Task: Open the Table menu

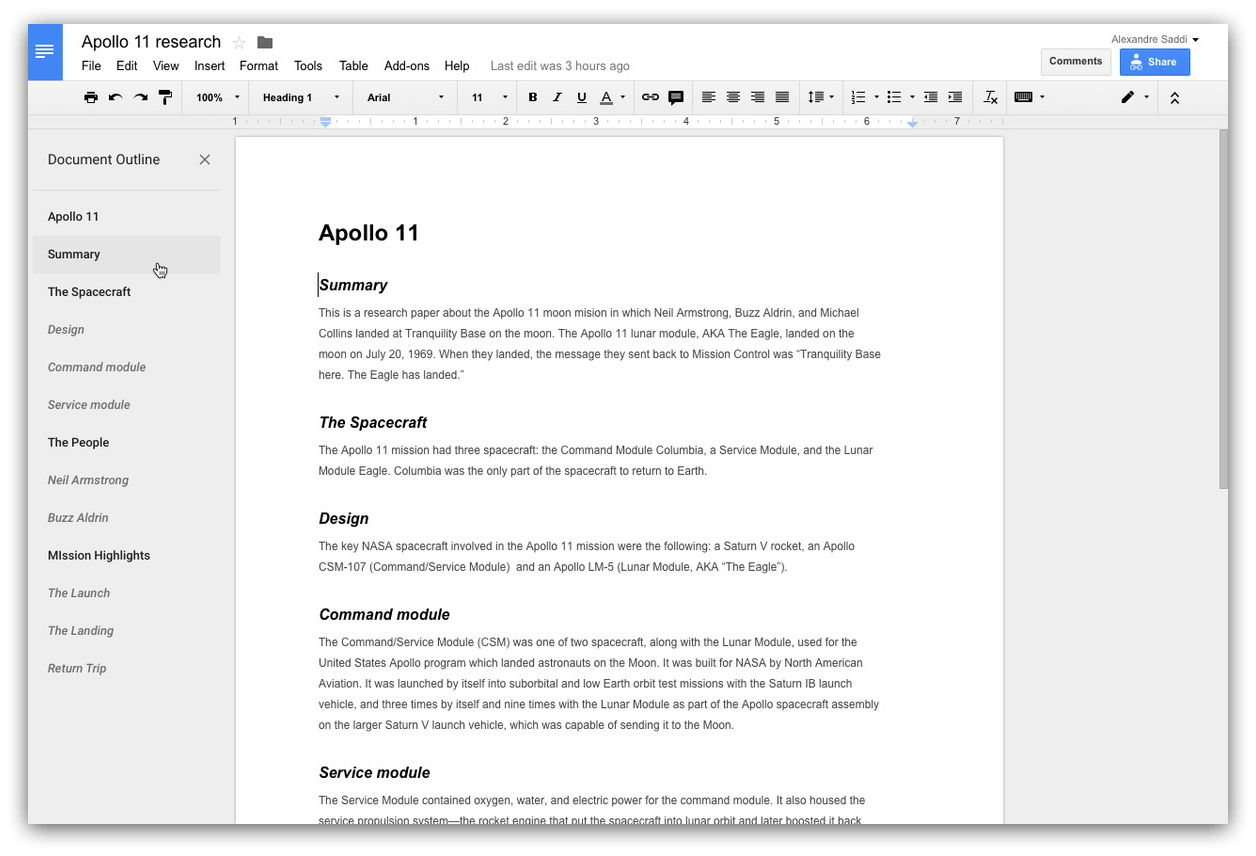Action: (353, 66)
